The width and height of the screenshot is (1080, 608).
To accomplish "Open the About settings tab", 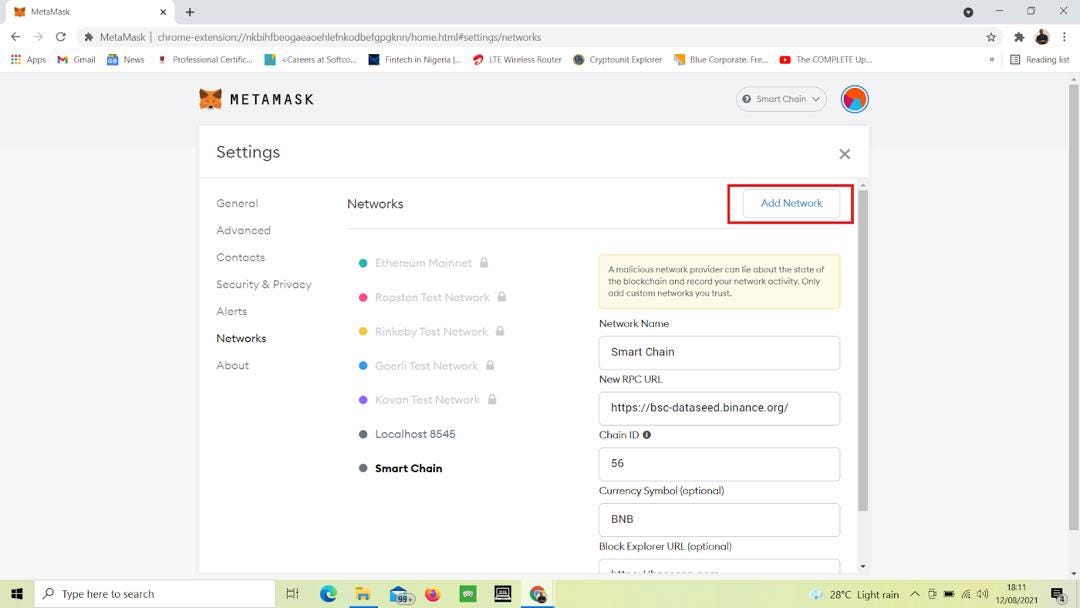I will tap(233, 365).
